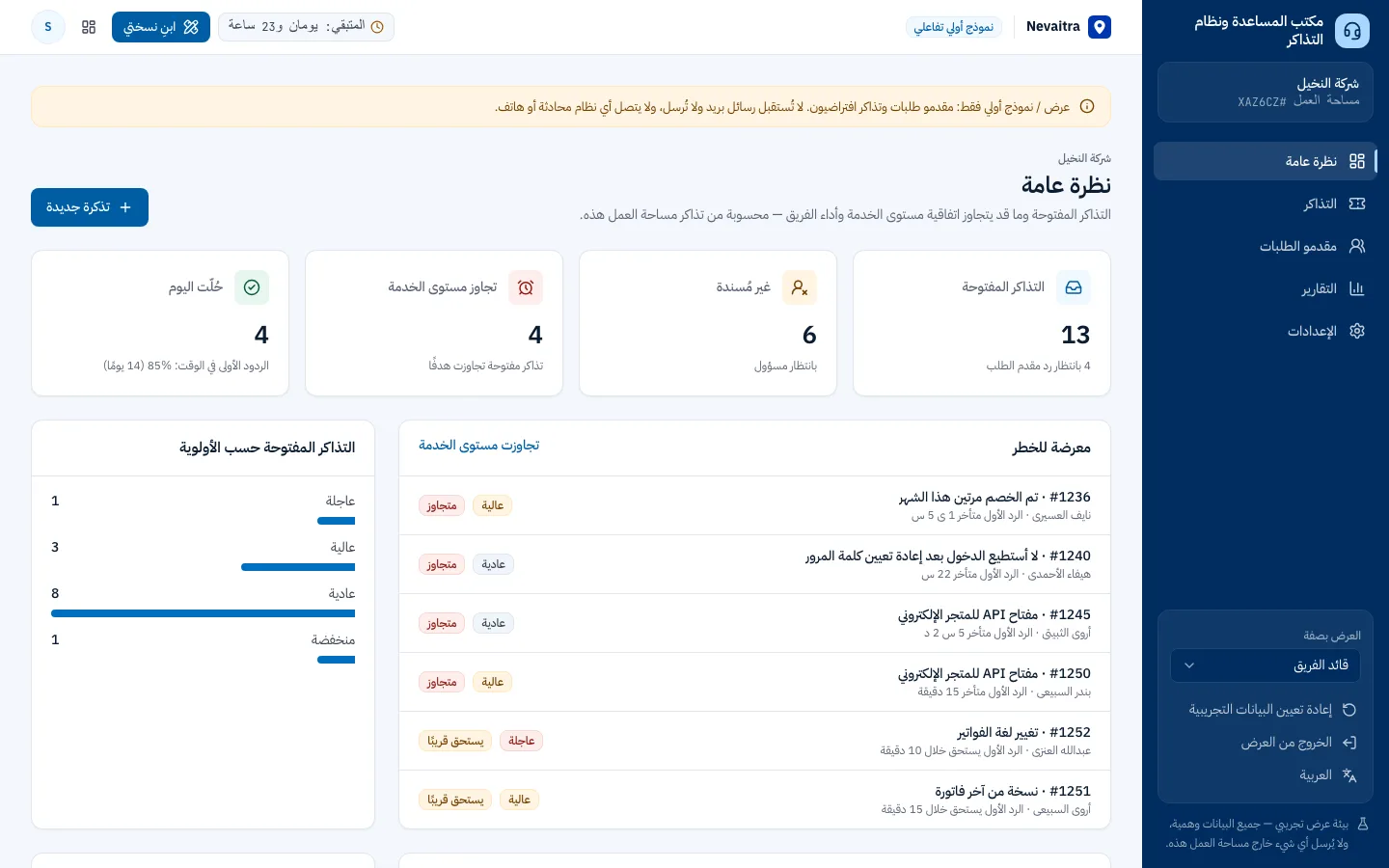Open الإعدادات in the sidebar
Image resolution: width=1389 pixels, height=868 pixels.
(1266, 331)
